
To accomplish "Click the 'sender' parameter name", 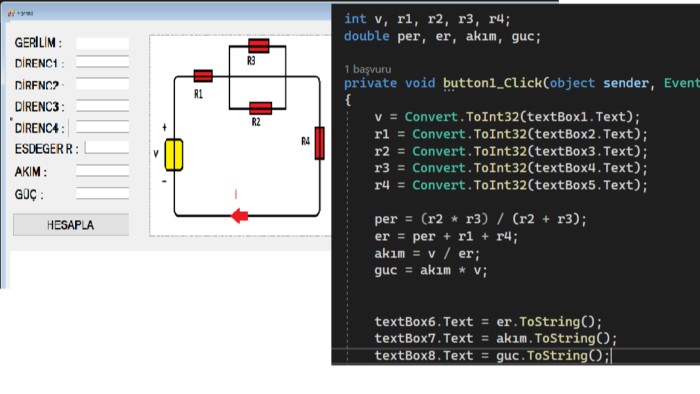I will coord(625,83).
